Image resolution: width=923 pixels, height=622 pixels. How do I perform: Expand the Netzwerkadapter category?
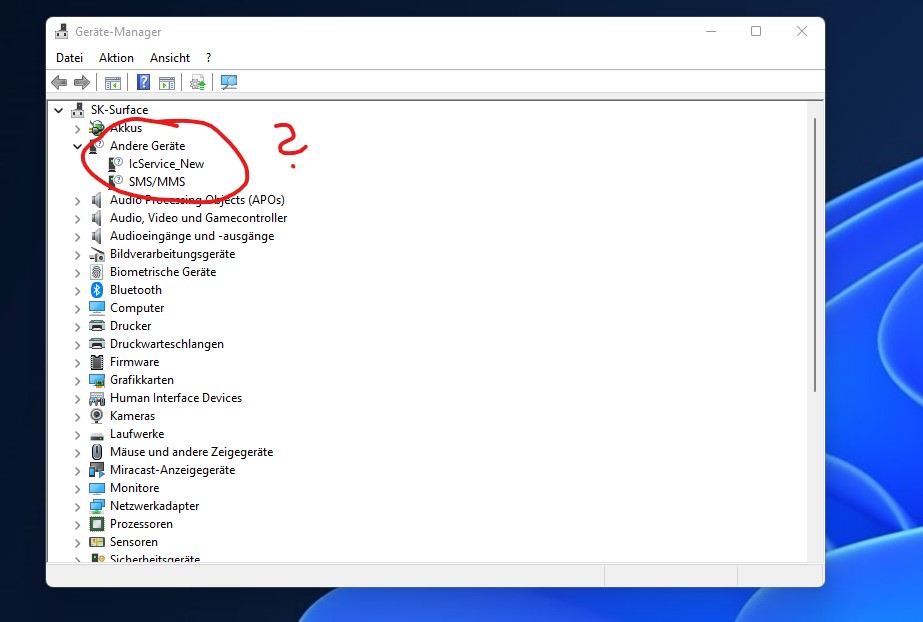coord(78,506)
